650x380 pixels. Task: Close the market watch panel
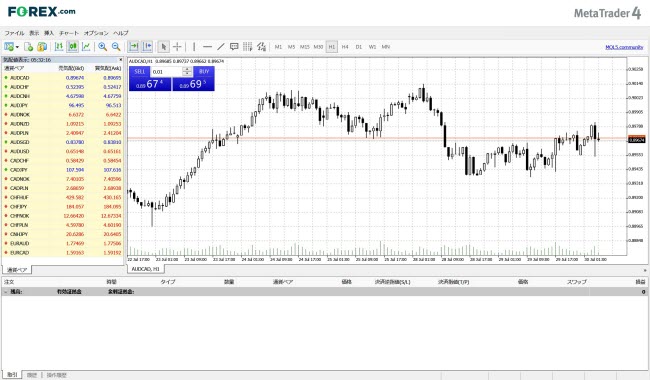[121, 60]
